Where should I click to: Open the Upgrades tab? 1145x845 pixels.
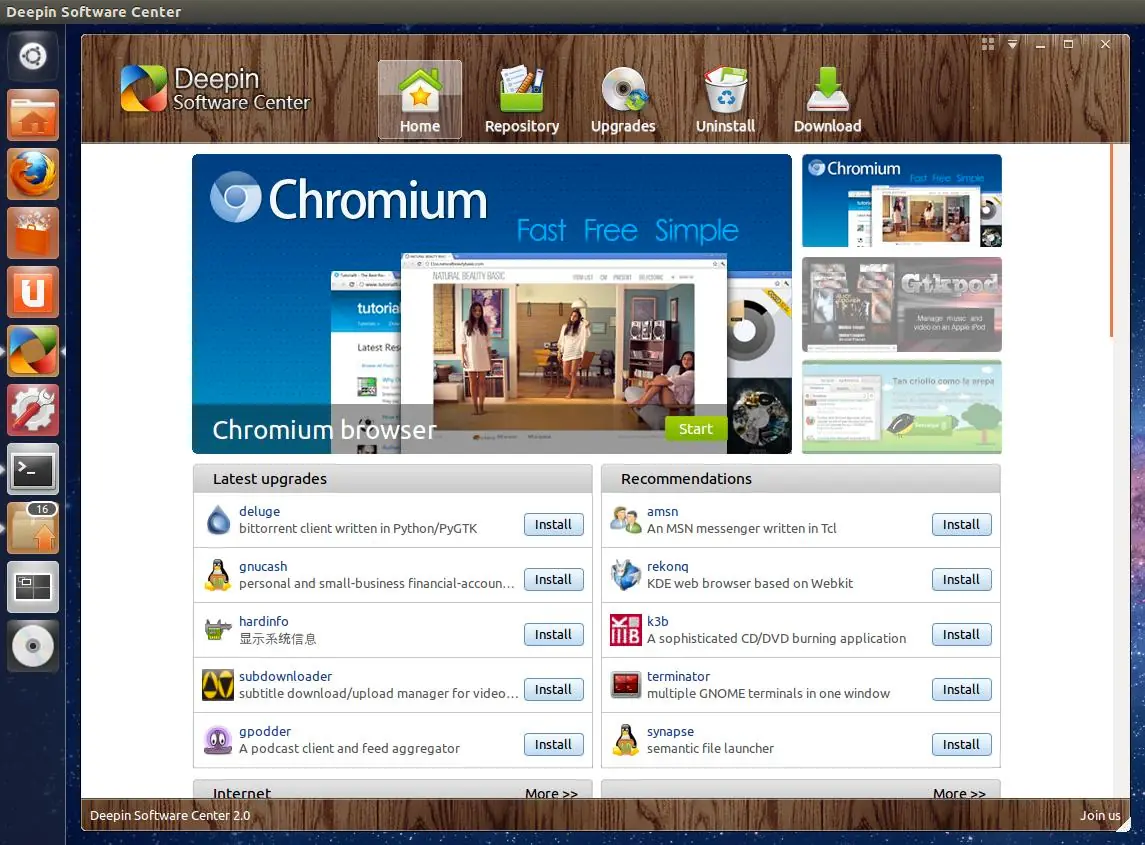(623, 99)
